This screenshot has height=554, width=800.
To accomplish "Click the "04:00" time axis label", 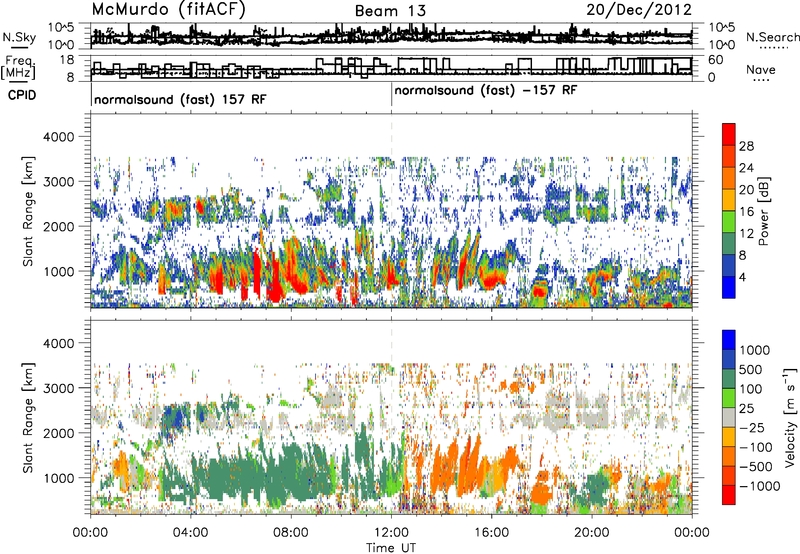I will [x=191, y=533].
